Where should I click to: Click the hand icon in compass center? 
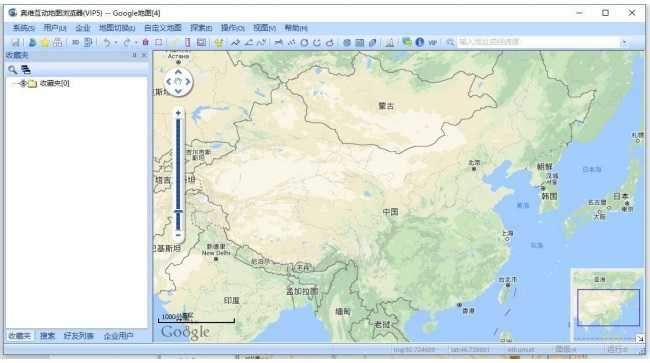pos(178,82)
